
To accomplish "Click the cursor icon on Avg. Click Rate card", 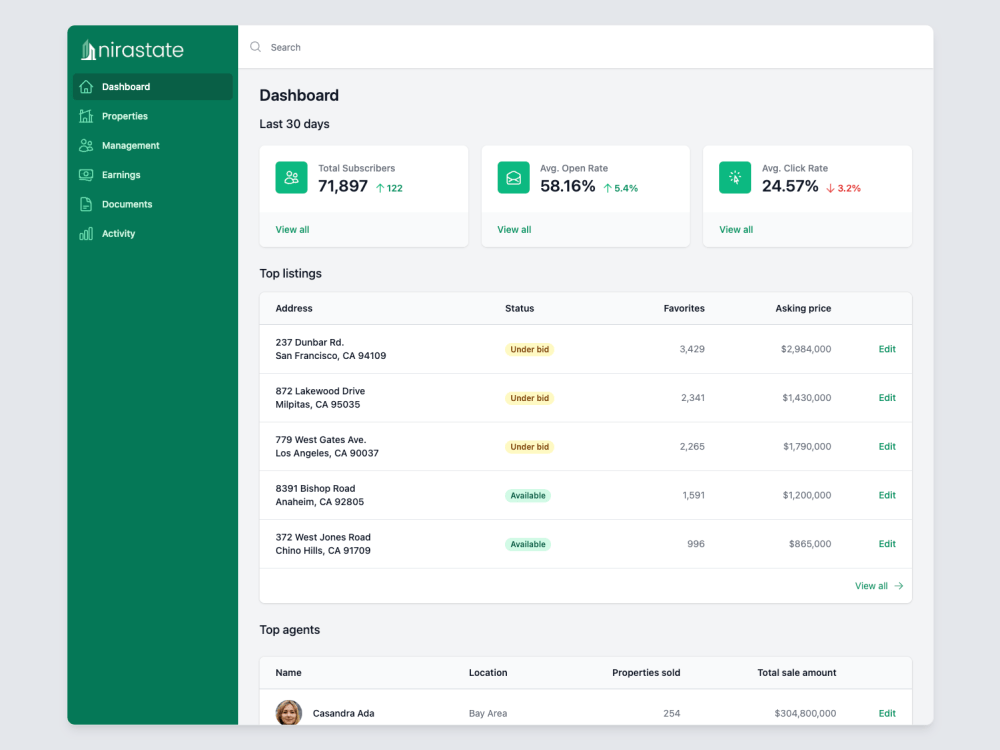I will point(735,178).
